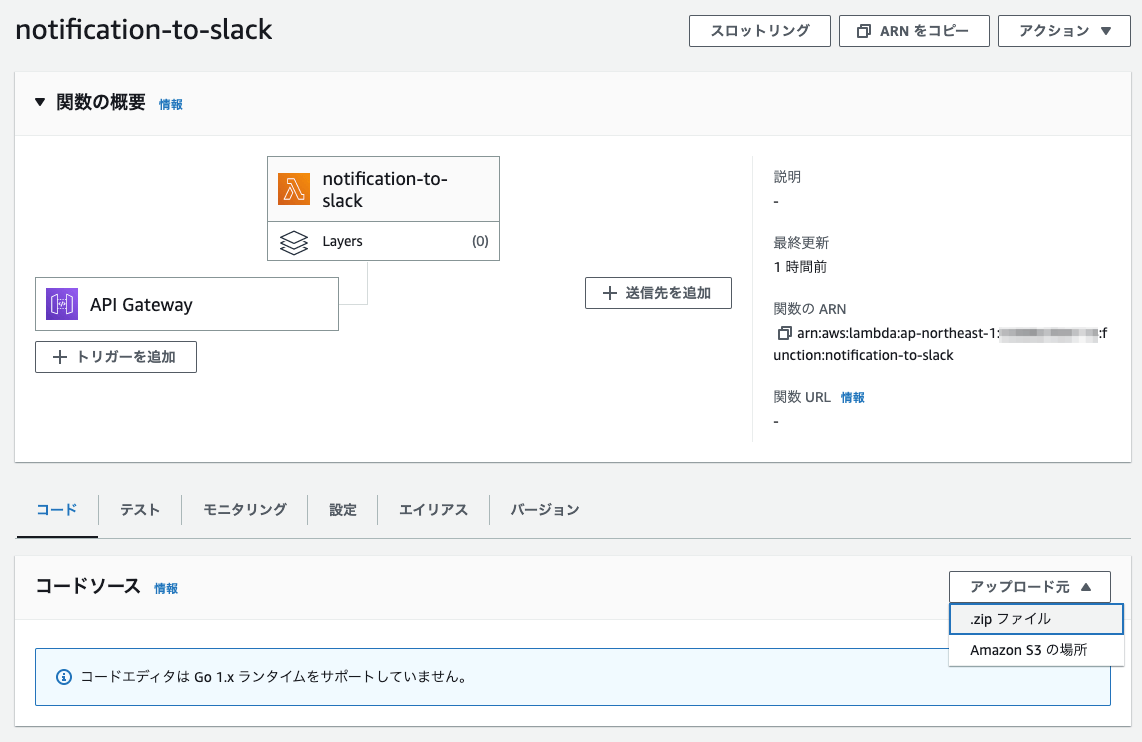Close the アップロード元 dropdown
Image resolution: width=1142 pixels, height=742 pixels.
point(1029,588)
